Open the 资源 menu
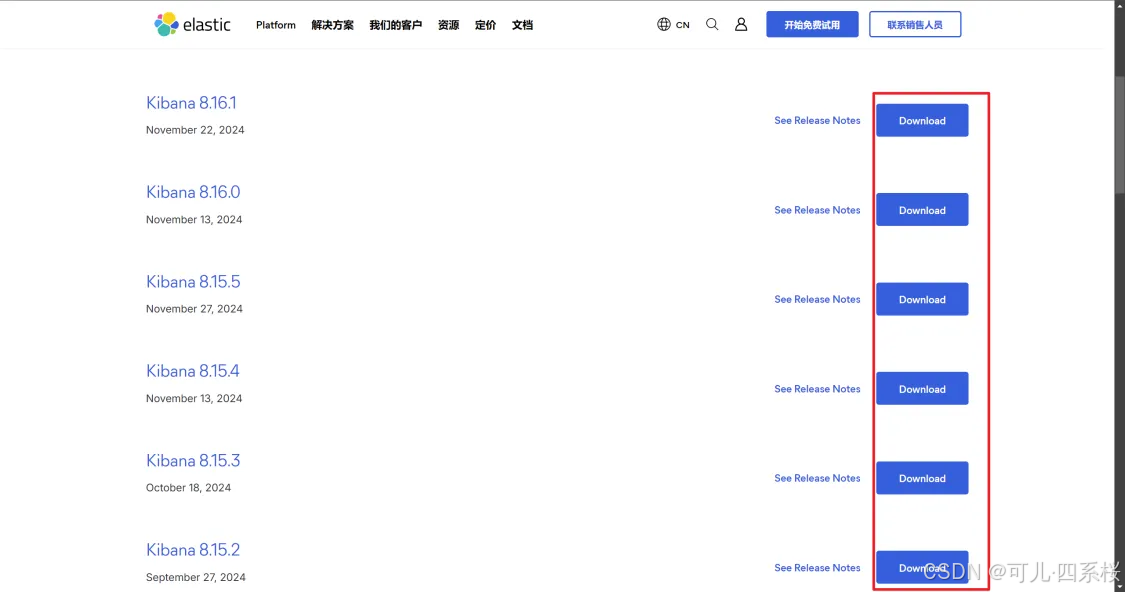1125x592 pixels. point(448,24)
